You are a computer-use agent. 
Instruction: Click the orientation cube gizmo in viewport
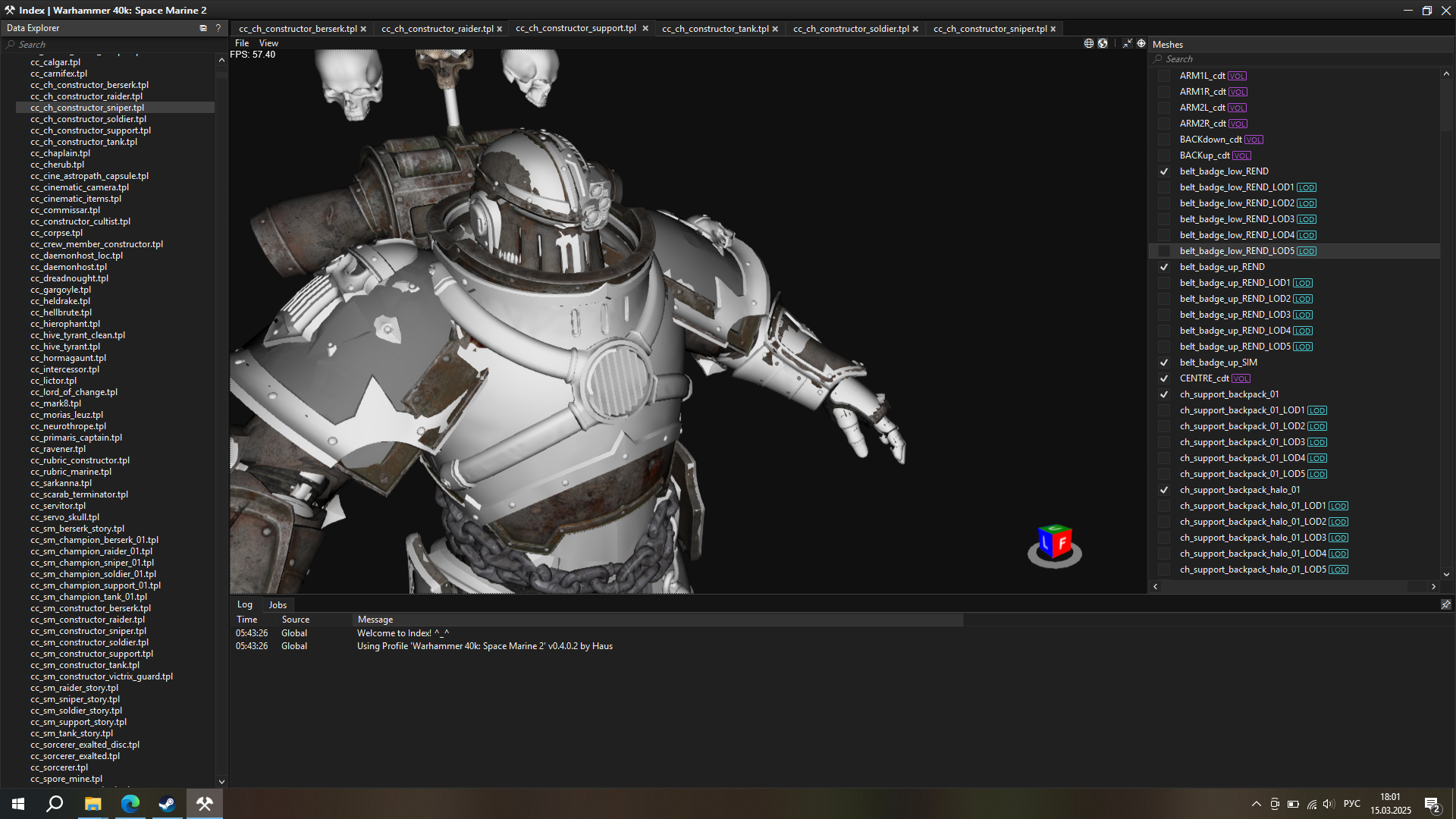click(1055, 544)
